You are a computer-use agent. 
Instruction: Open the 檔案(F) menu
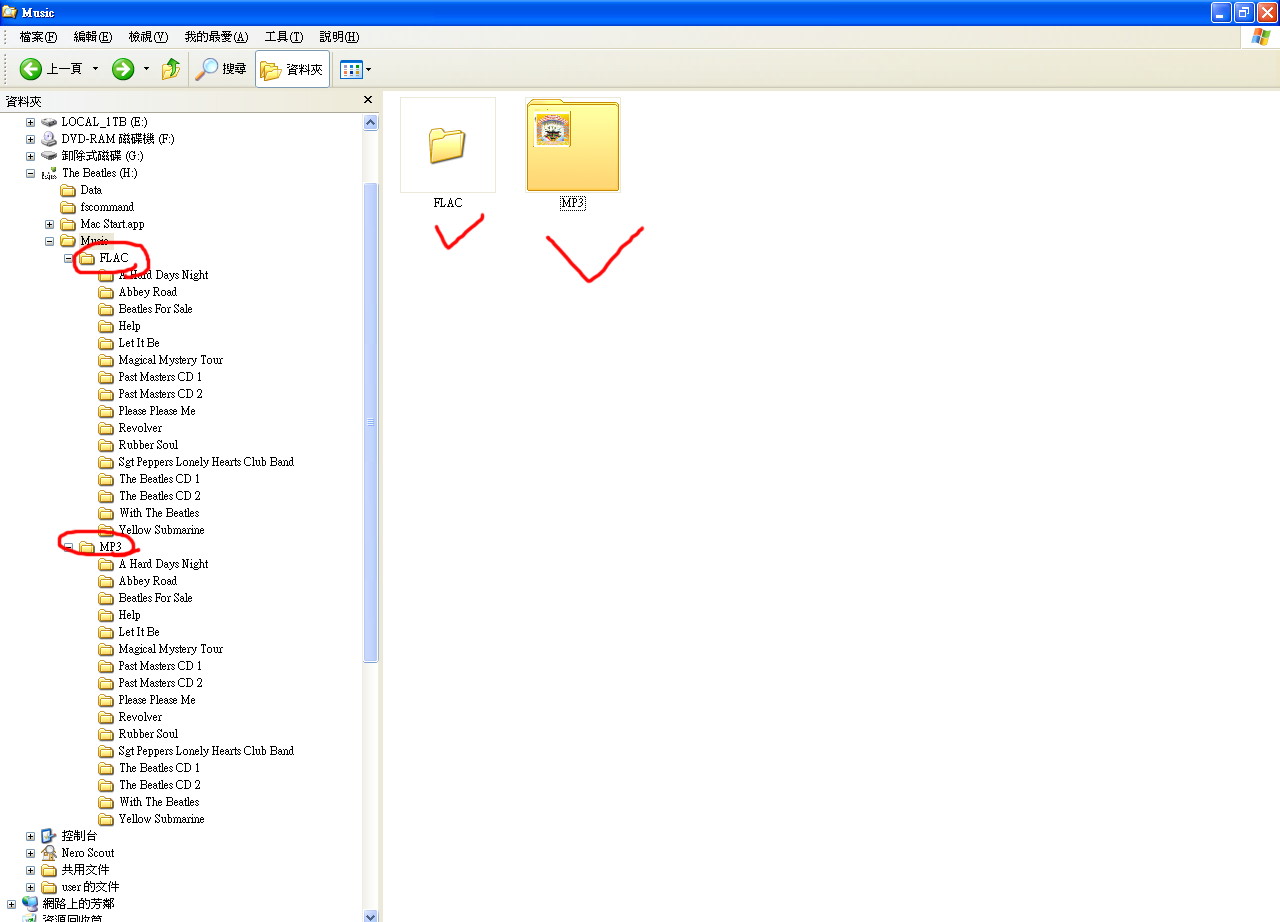[38, 37]
